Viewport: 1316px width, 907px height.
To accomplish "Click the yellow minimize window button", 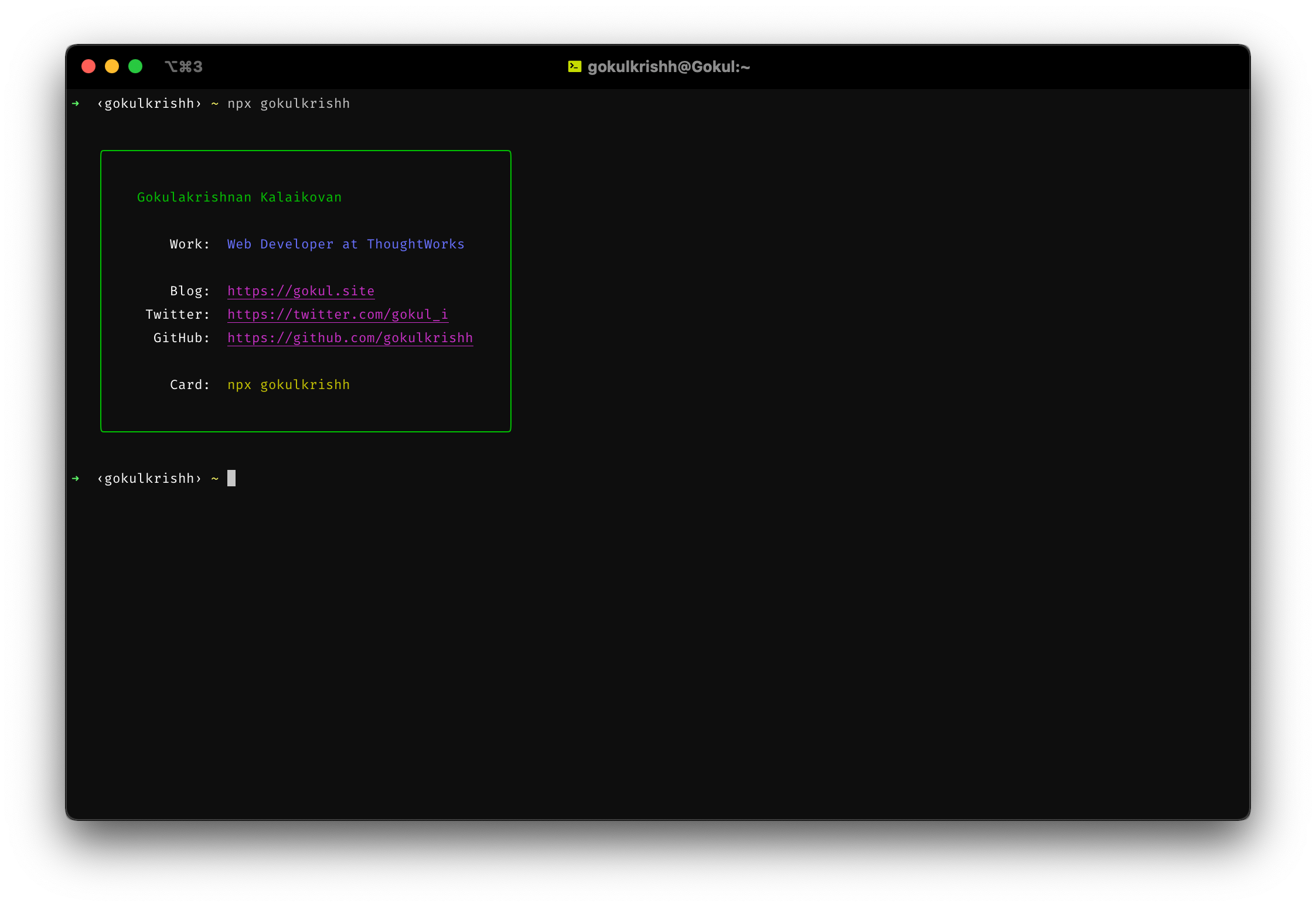I will (112, 66).
